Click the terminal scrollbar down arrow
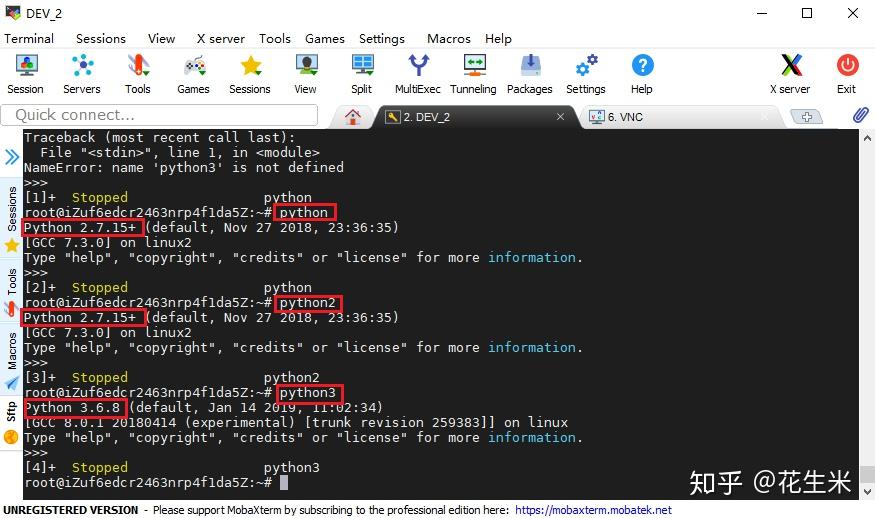 [867, 492]
